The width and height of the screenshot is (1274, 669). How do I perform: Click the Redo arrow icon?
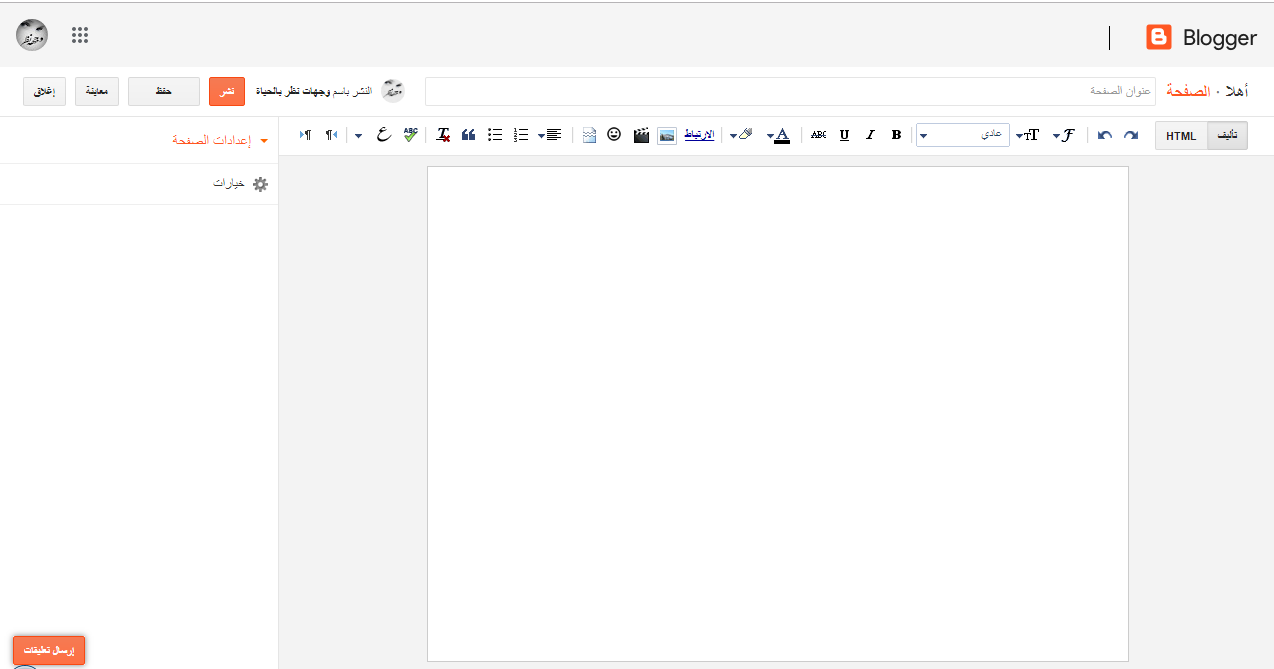(1131, 135)
